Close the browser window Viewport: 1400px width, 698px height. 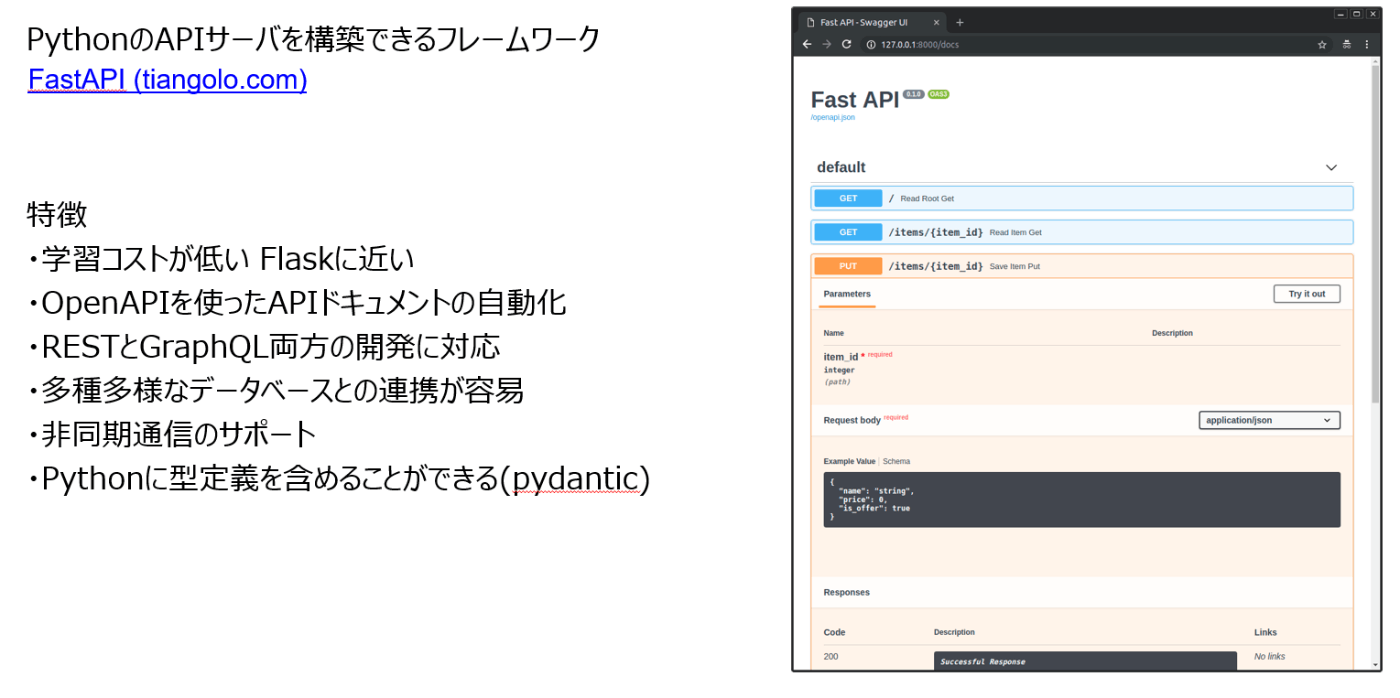tap(1372, 14)
